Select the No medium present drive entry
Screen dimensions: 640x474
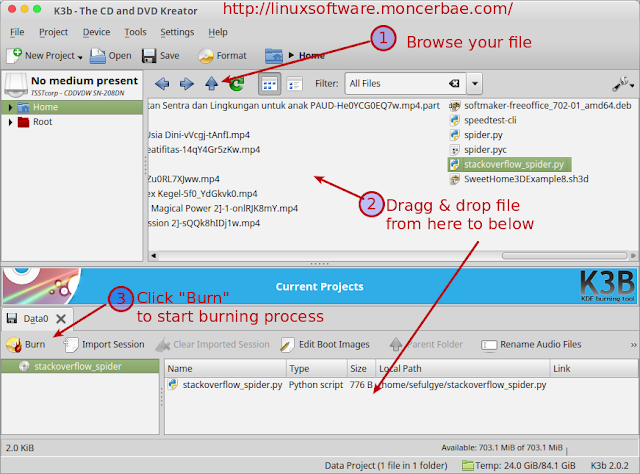pos(72,86)
